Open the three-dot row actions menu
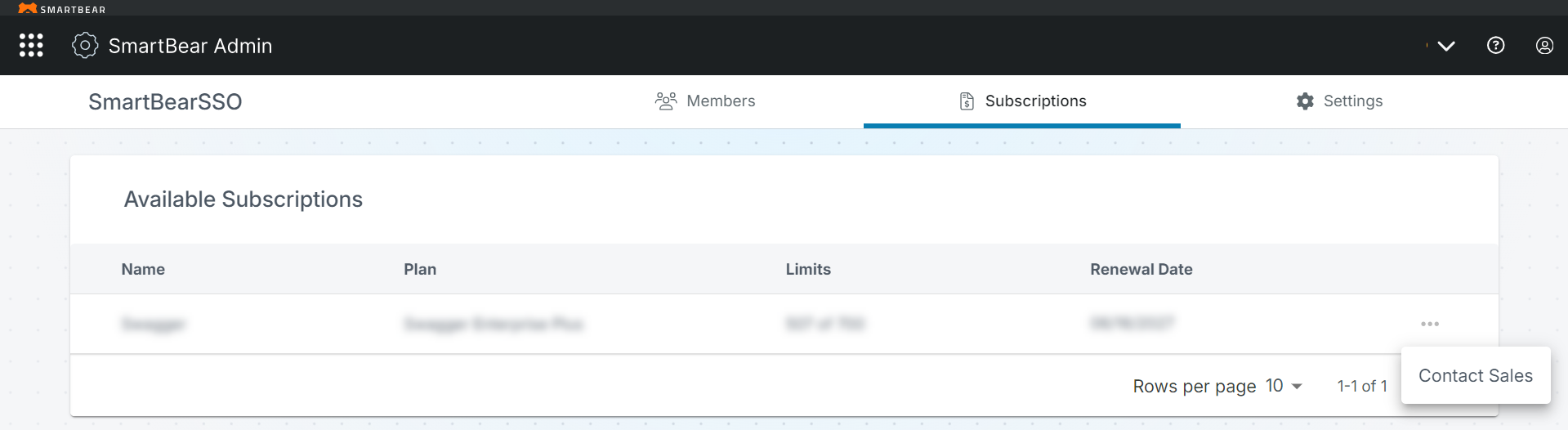Image resolution: width=1568 pixels, height=430 pixels. tap(1430, 325)
